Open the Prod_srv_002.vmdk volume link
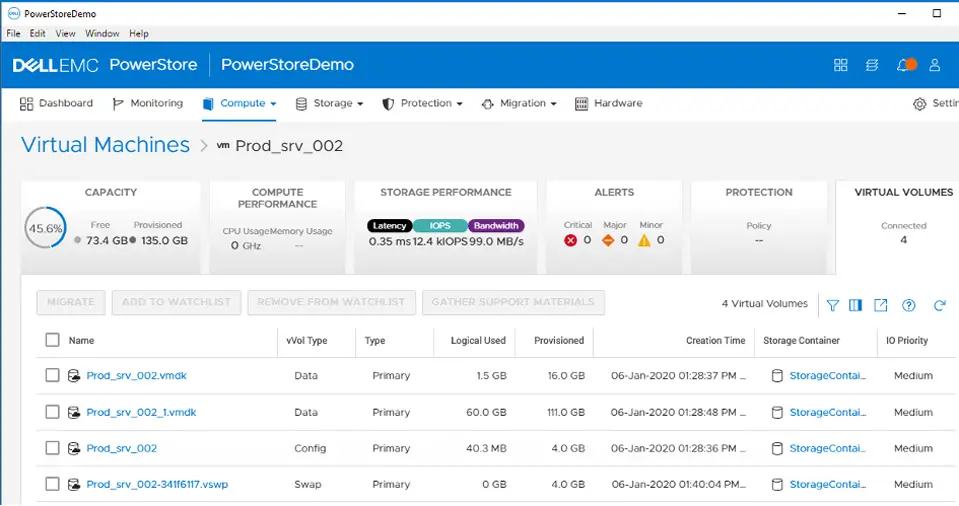This screenshot has height=506, width=959. [x=136, y=376]
